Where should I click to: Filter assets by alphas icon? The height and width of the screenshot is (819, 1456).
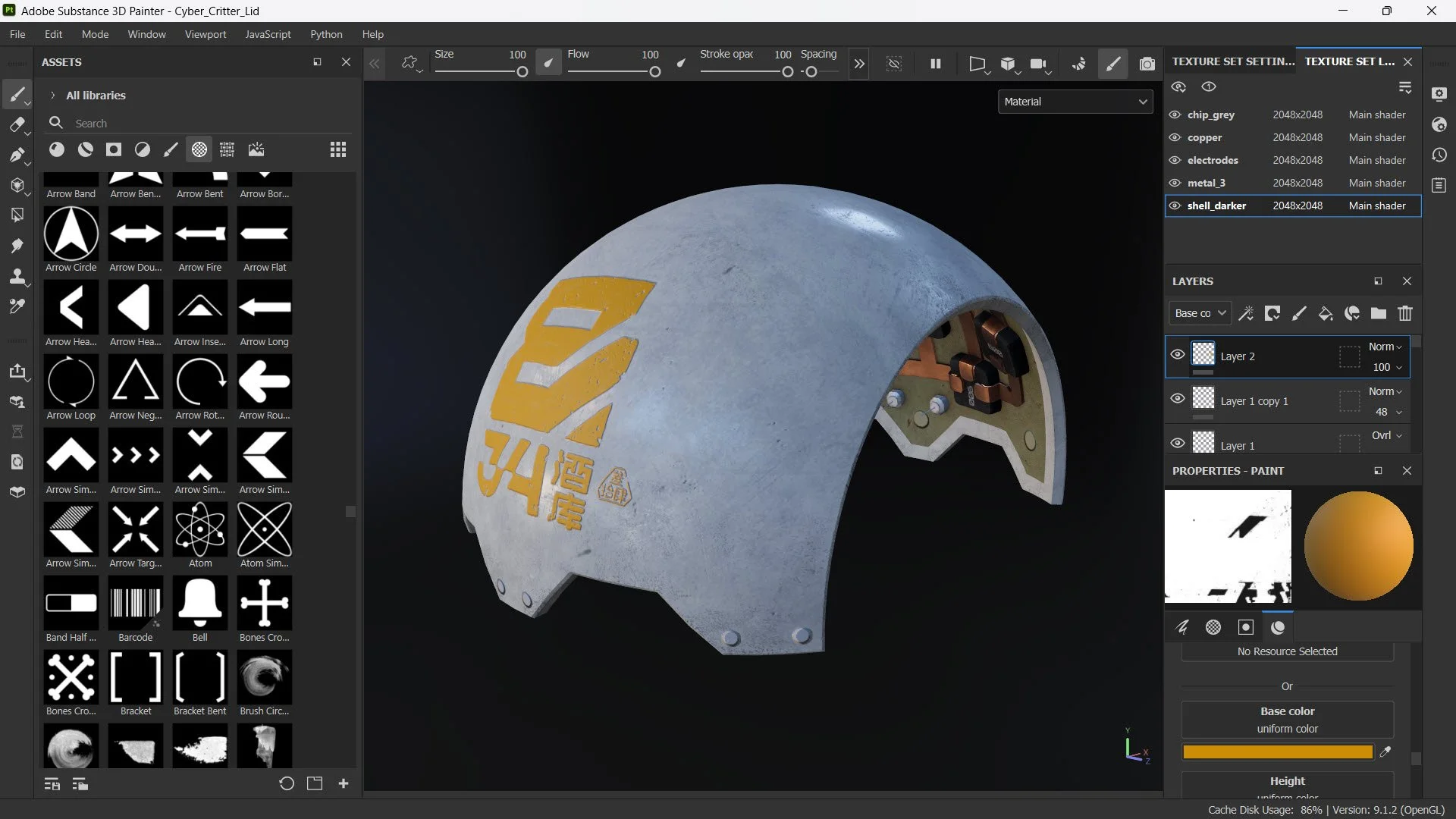click(x=199, y=149)
